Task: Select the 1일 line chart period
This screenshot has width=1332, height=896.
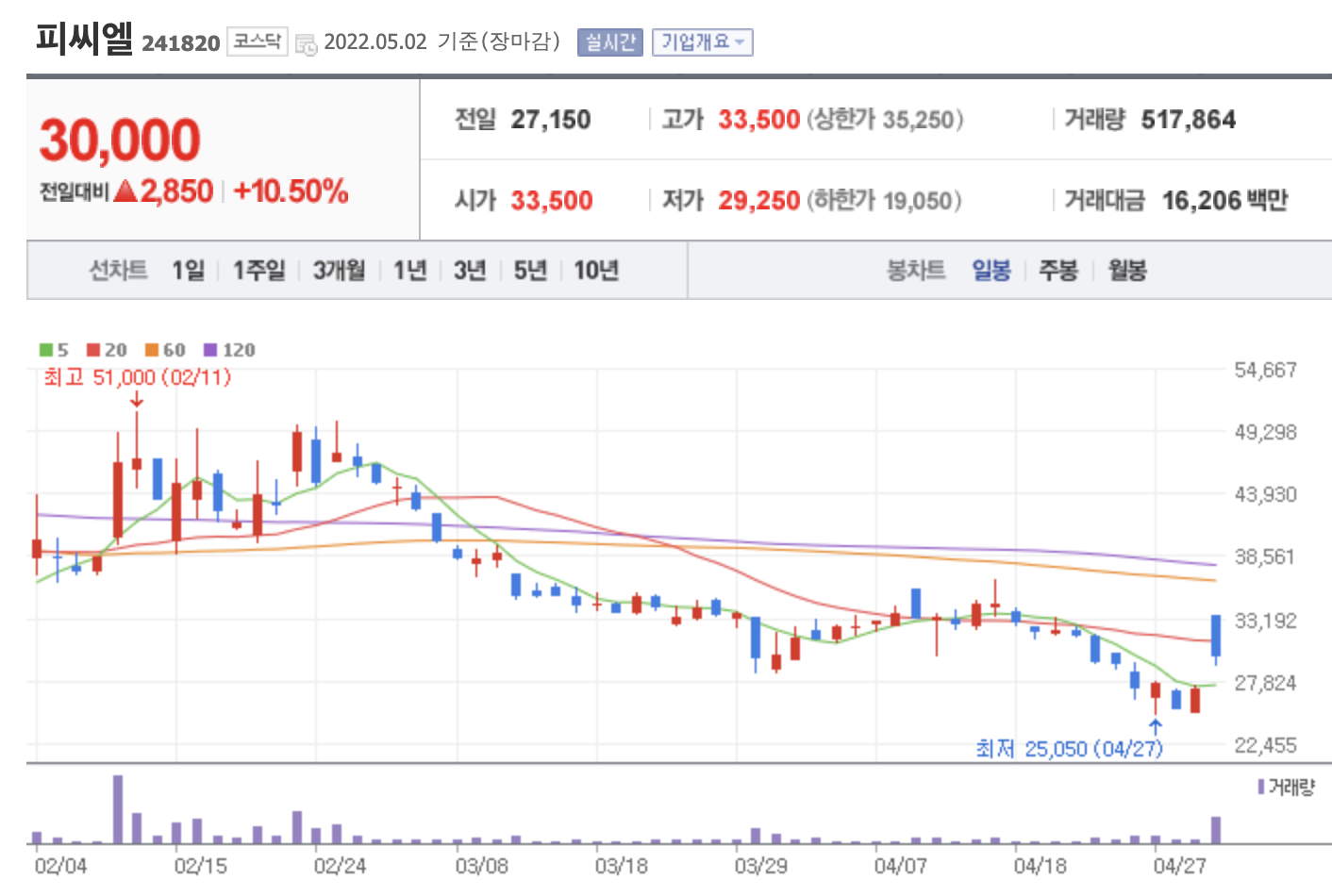Action: 188,271
